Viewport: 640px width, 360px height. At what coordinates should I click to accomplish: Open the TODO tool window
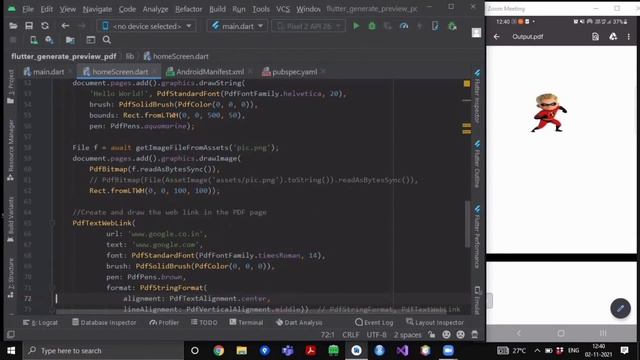pos(204,322)
